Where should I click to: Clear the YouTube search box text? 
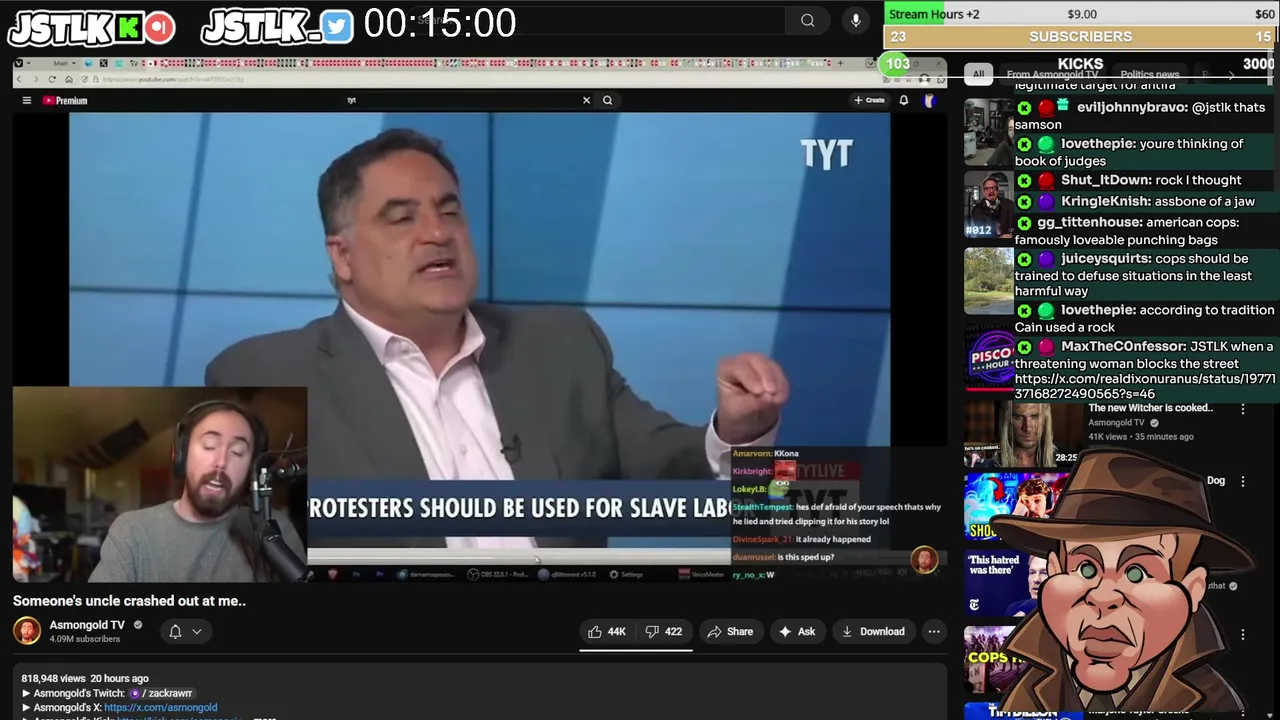pos(586,100)
